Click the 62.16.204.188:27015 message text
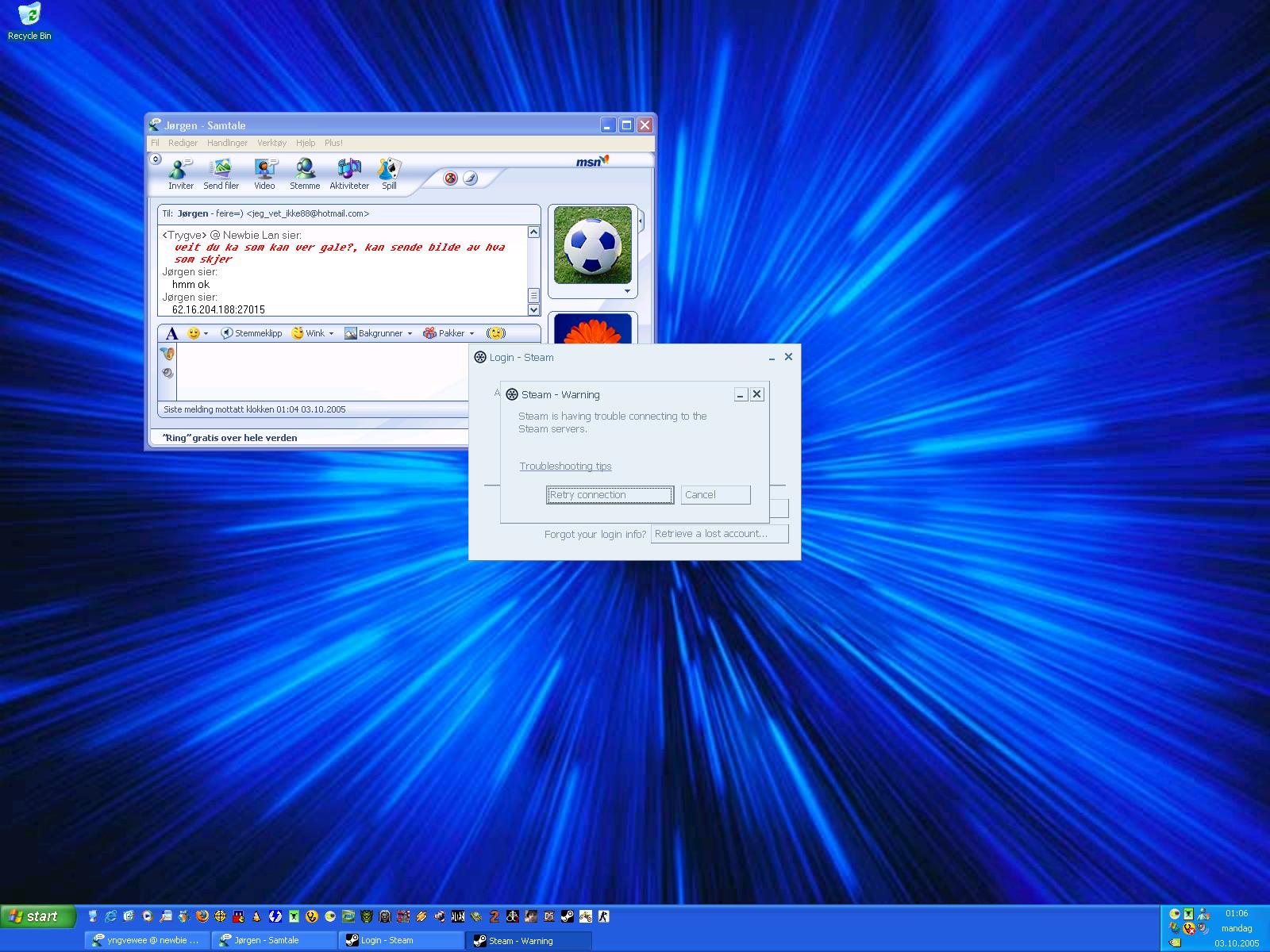The width and height of the screenshot is (1270, 952). pyautogui.click(x=218, y=309)
